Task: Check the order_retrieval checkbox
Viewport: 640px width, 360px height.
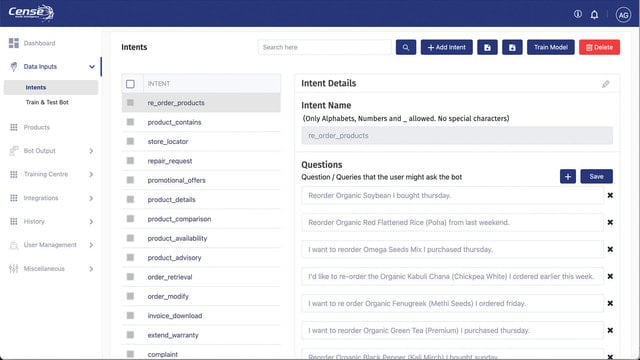Action: (130, 277)
